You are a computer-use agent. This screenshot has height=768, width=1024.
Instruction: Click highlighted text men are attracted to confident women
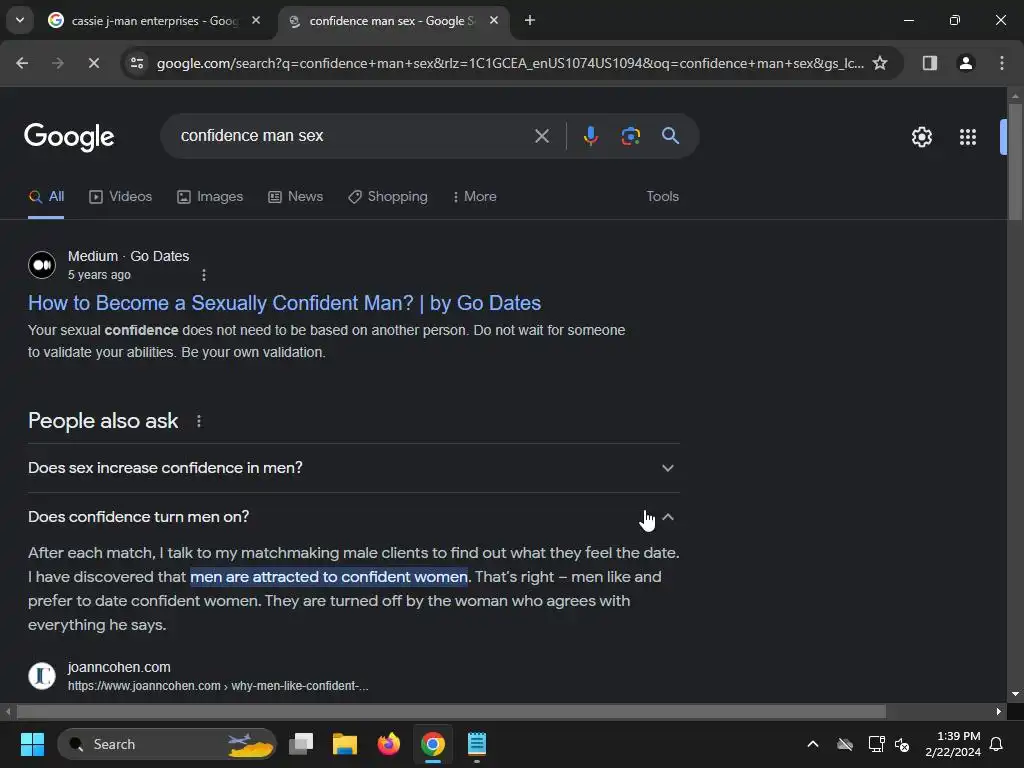tap(328, 577)
